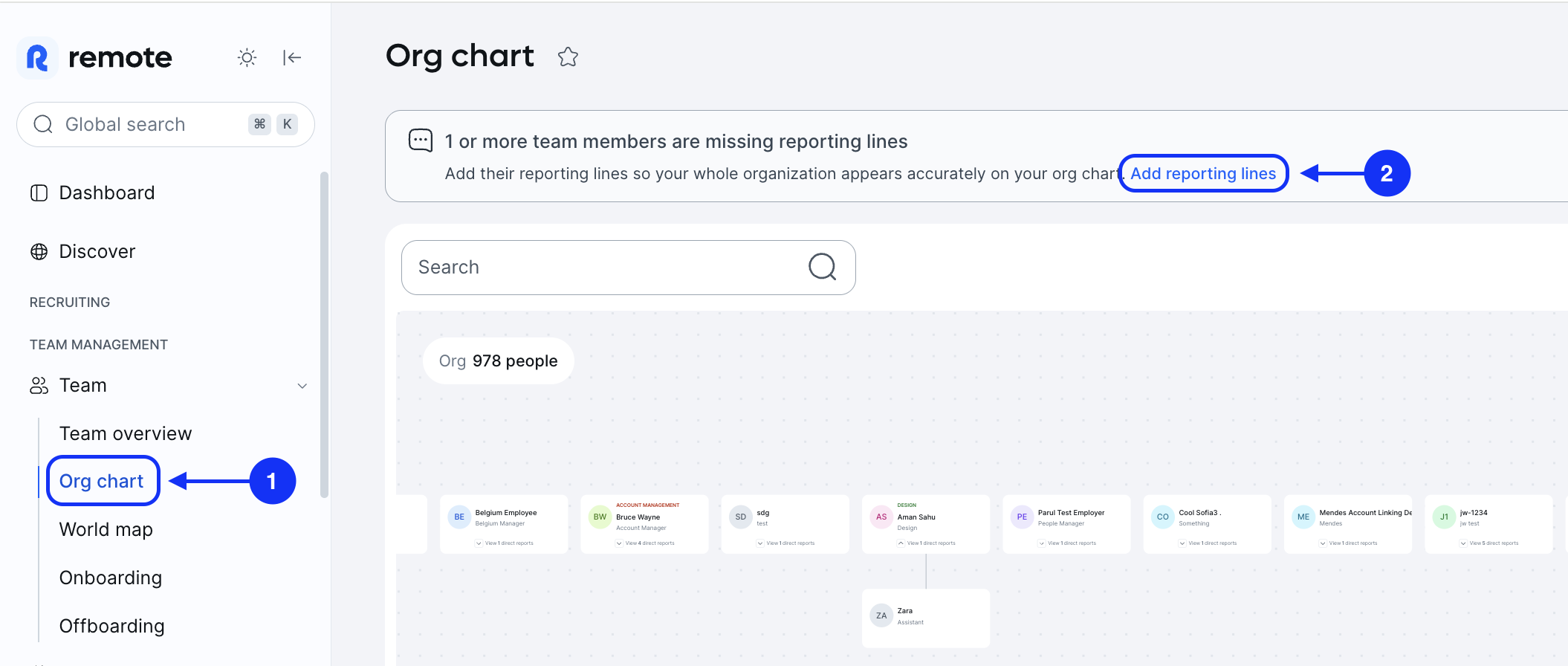Click the DESIGN department label

(x=907, y=505)
